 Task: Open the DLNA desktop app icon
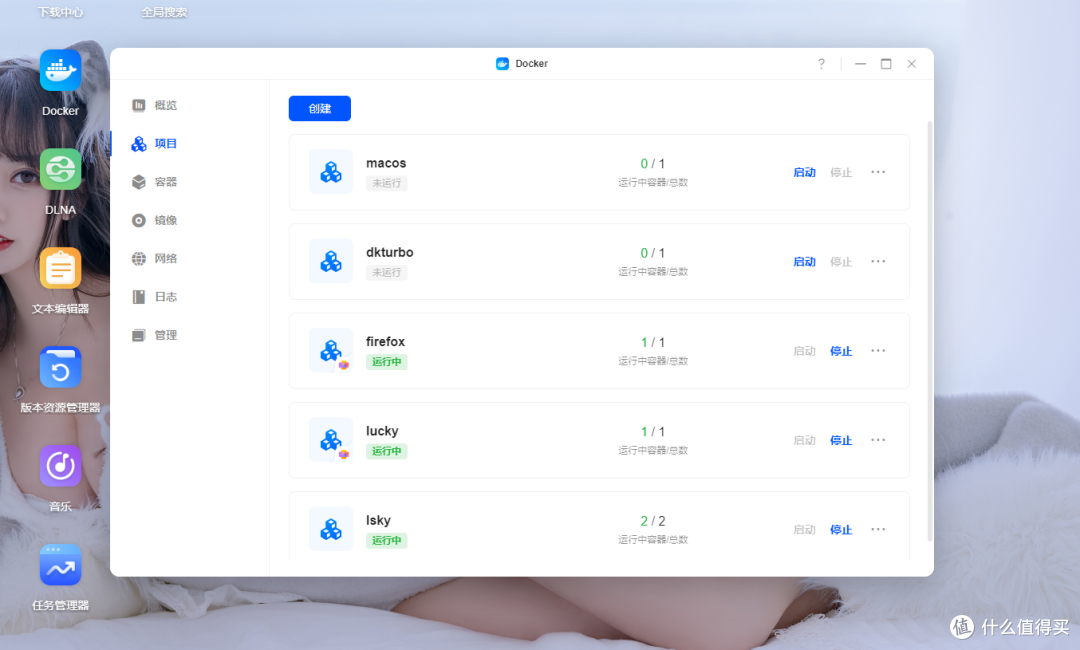[61, 169]
